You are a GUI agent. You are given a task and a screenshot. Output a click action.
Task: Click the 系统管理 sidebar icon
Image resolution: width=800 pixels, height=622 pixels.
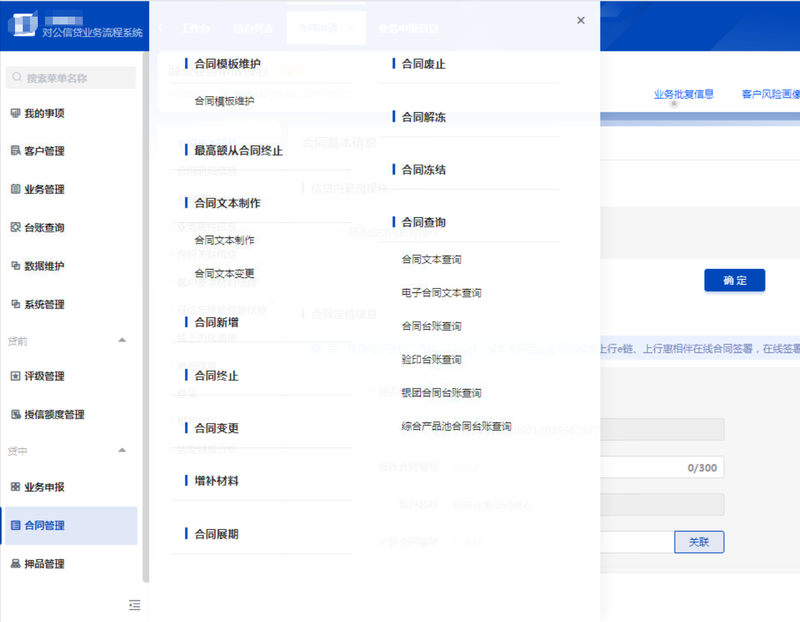[x=16, y=304]
